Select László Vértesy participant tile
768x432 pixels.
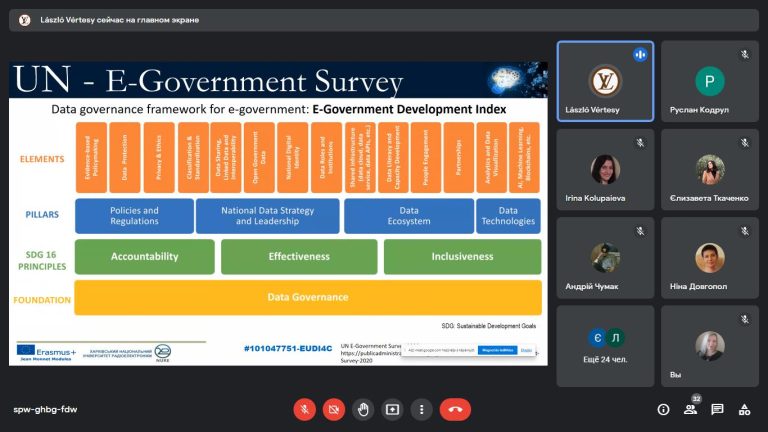point(605,81)
